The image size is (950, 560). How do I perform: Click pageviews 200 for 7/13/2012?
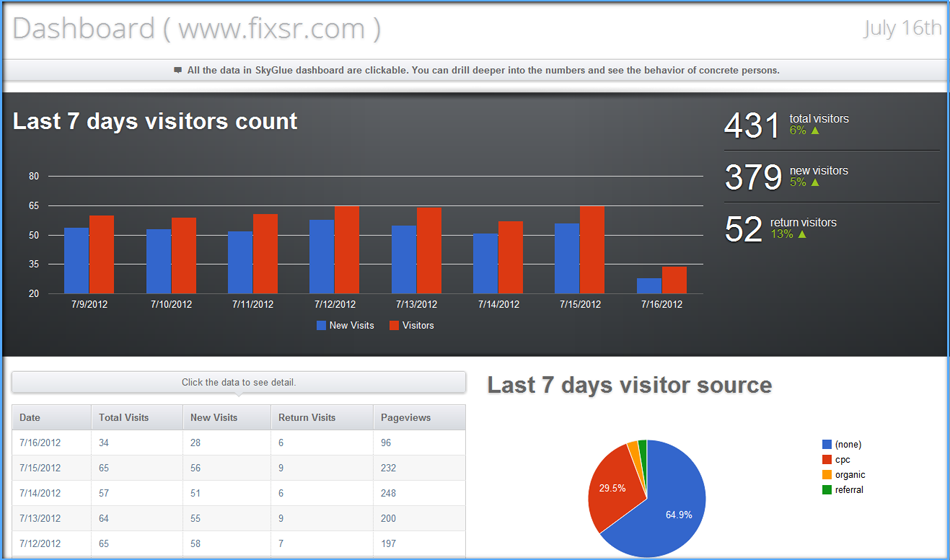pyautogui.click(x=388, y=519)
